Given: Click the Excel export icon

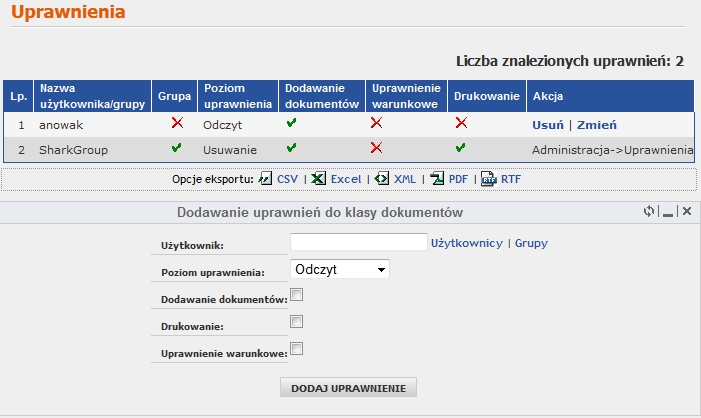Looking at the screenshot, I should (x=318, y=179).
